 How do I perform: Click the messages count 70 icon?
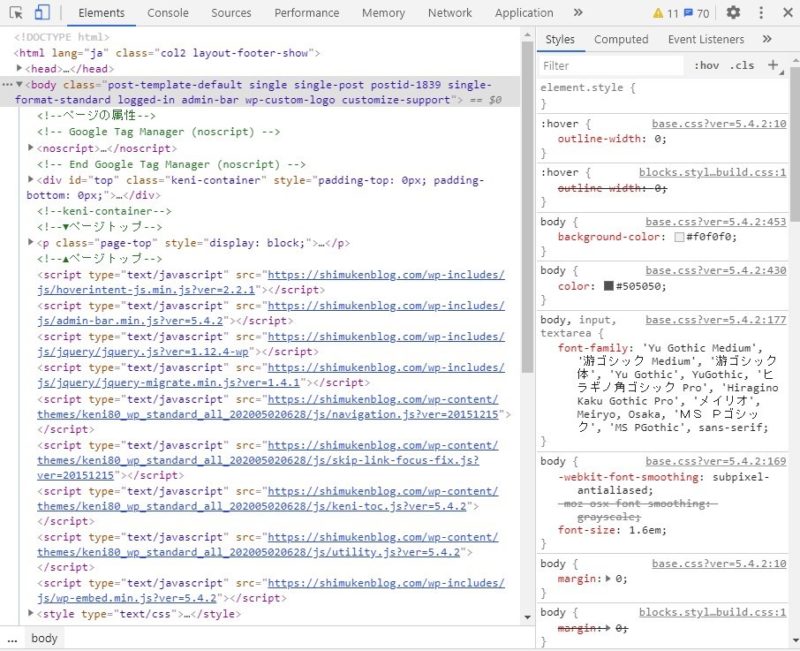click(x=696, y=13)
